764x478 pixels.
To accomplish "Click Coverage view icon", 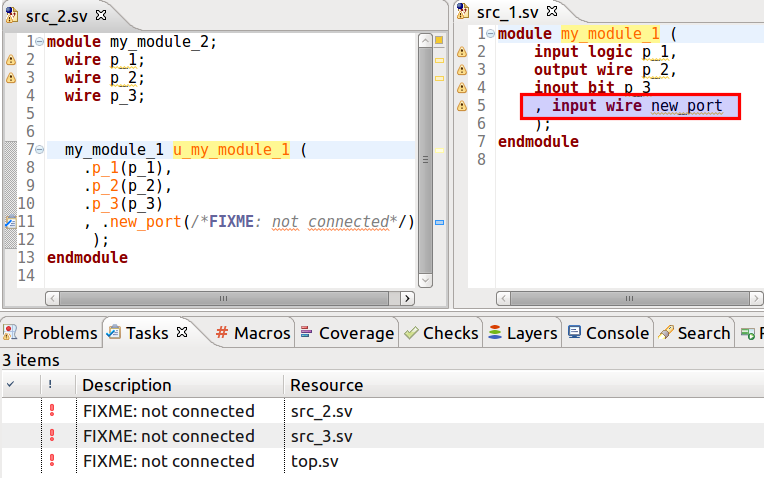I will pyautogui.click(x=306, y=332).
